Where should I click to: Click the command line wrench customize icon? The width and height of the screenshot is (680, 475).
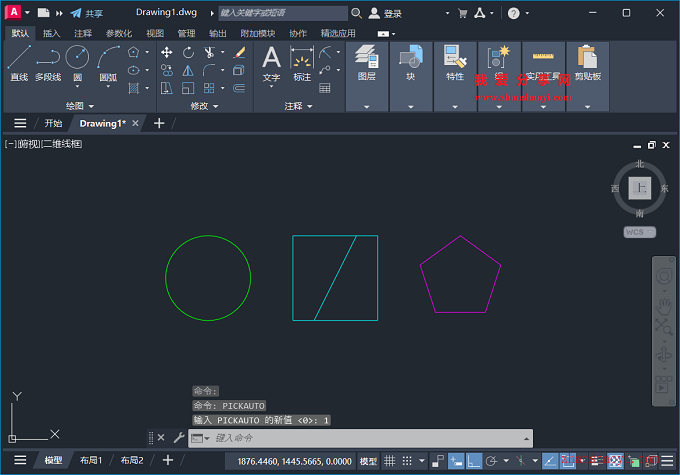[179, 438]
